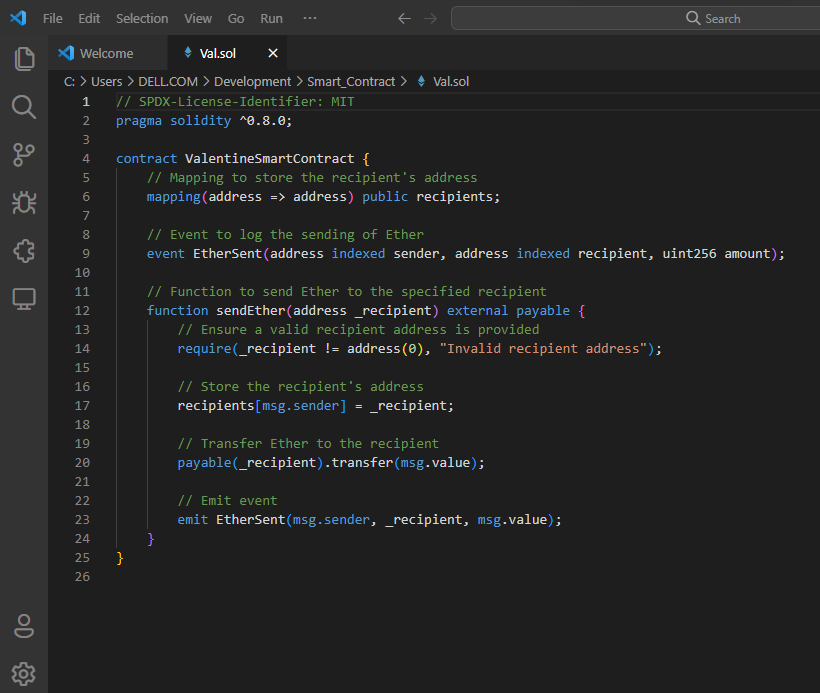
Task: Click 'ValentineSmartContract' contract name
Action: [270, 158]
